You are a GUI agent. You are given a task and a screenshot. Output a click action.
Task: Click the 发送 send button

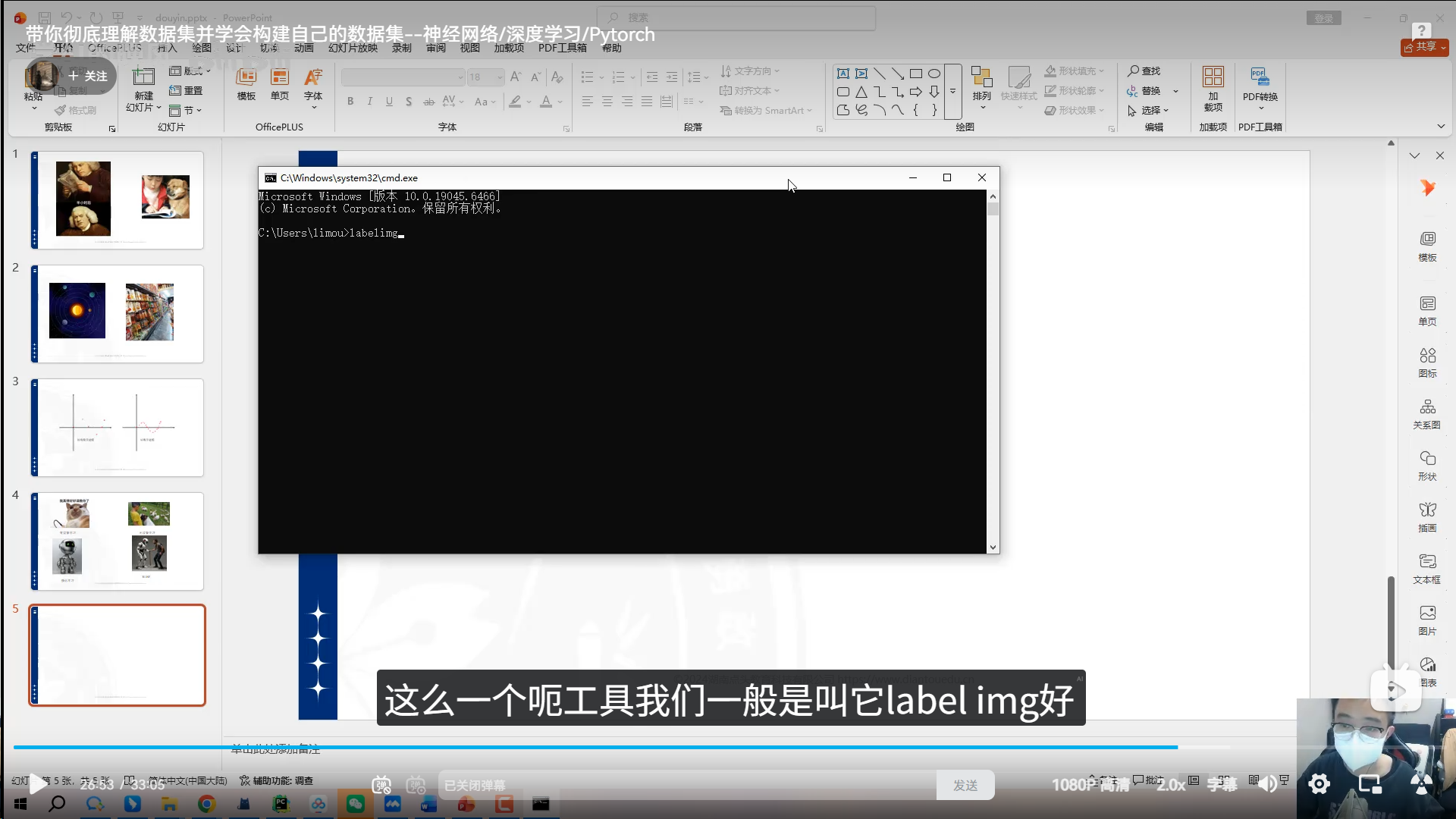[965, 785]
